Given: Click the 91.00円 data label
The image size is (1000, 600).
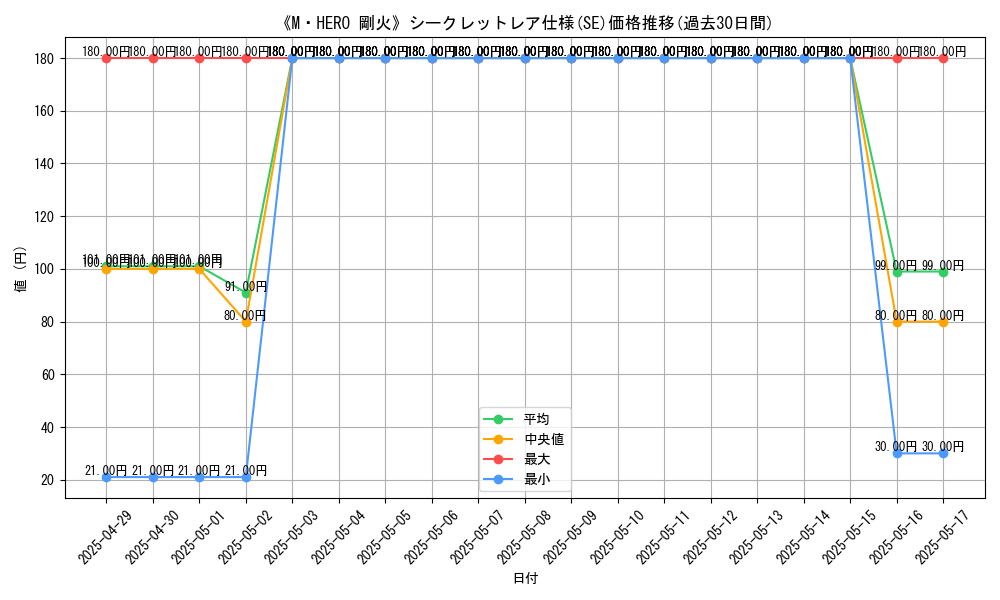Looking at the screenshot, I should coord(246,287).
